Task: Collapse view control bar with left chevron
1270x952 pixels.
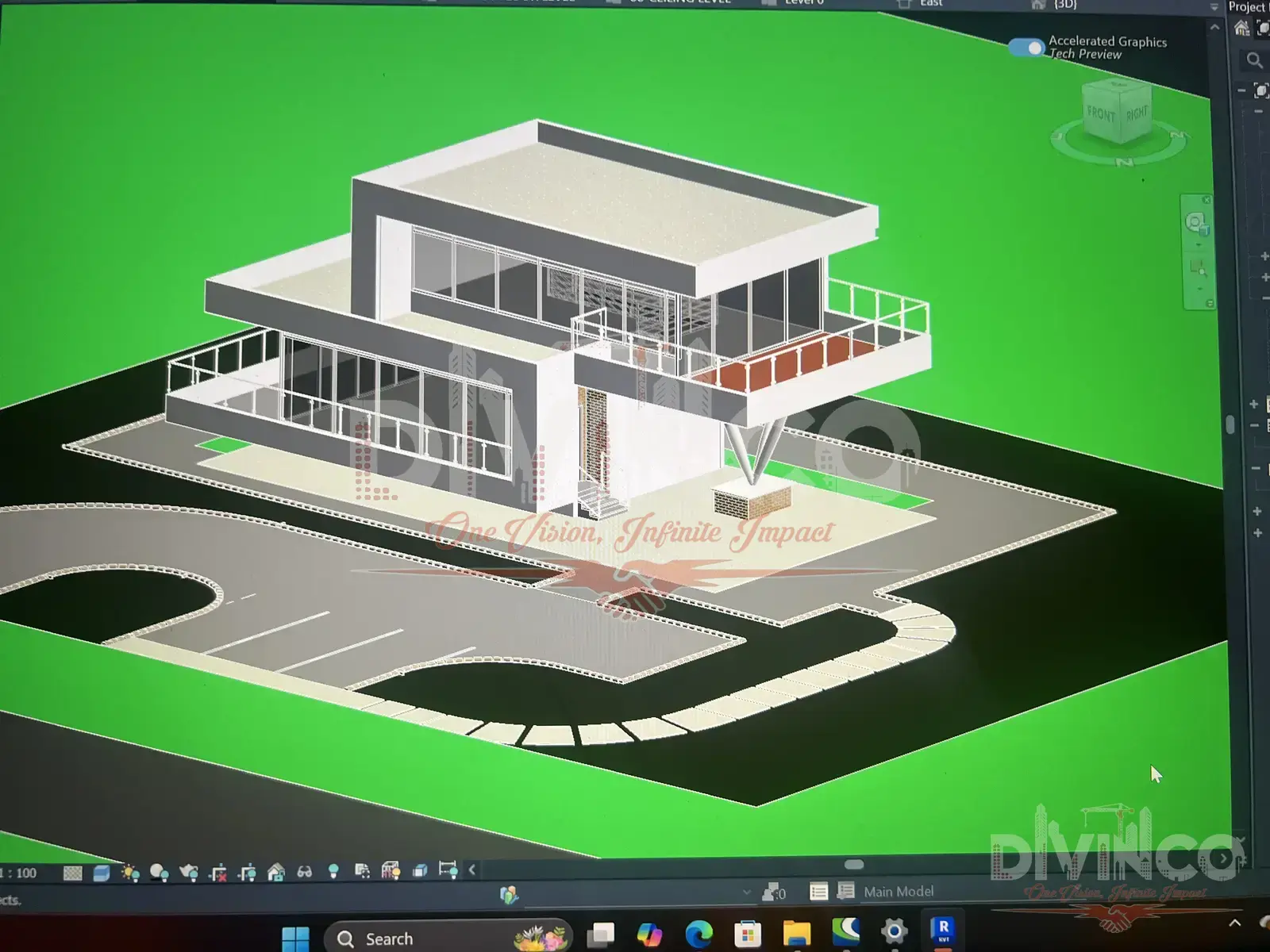Action: tap(472, 869)
